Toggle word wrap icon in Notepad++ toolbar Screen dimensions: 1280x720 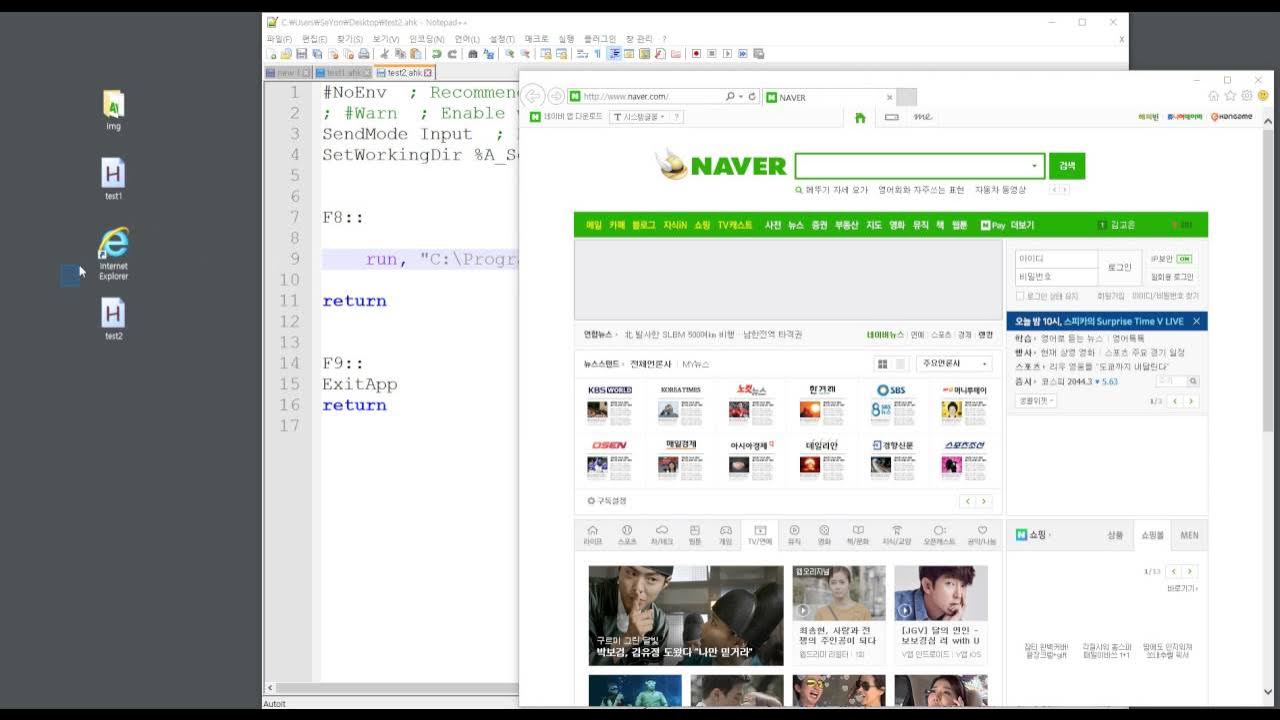point(582,54)
